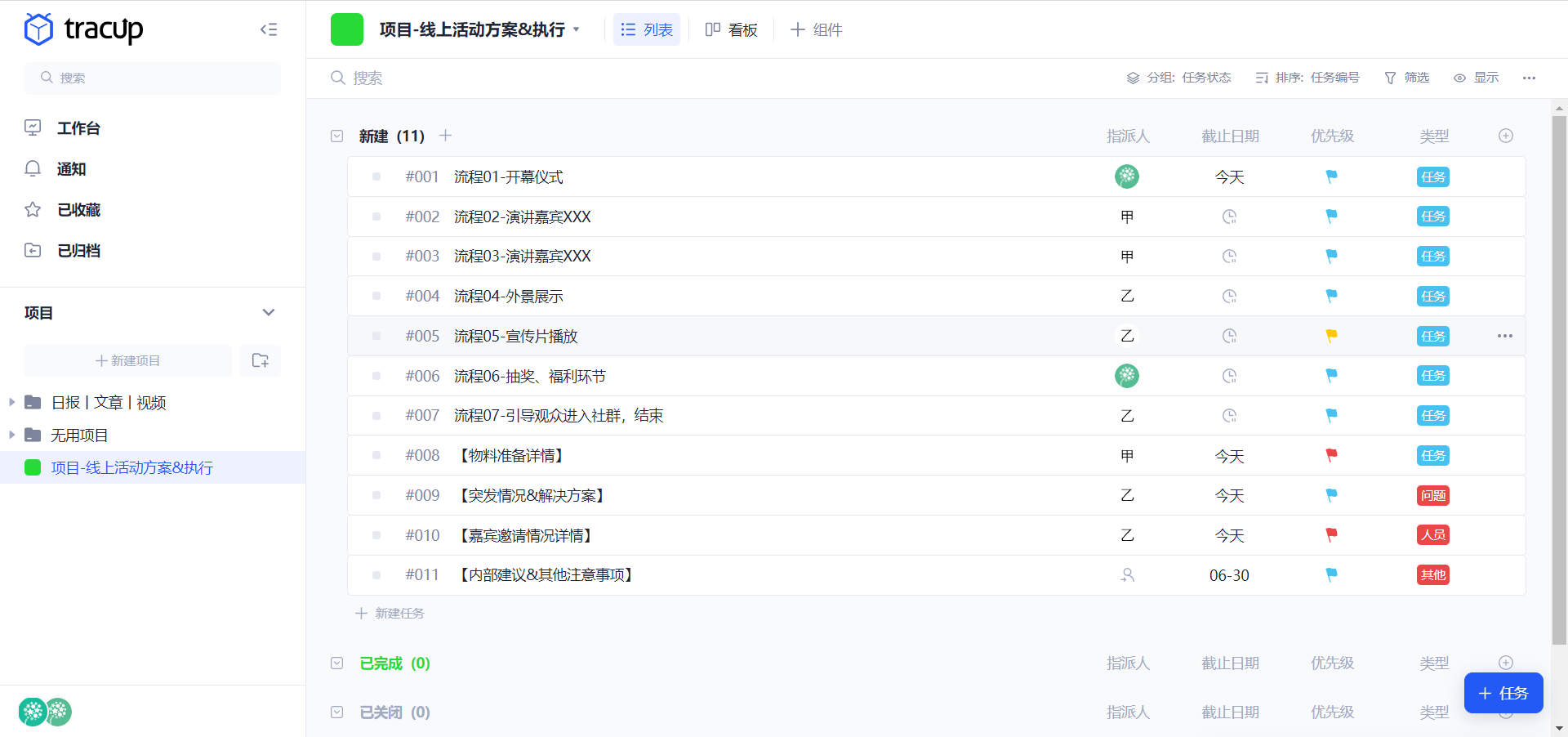Open the 排序 sort options
The height and width of the screenshot is (737, 1568).
(1307, 78)
